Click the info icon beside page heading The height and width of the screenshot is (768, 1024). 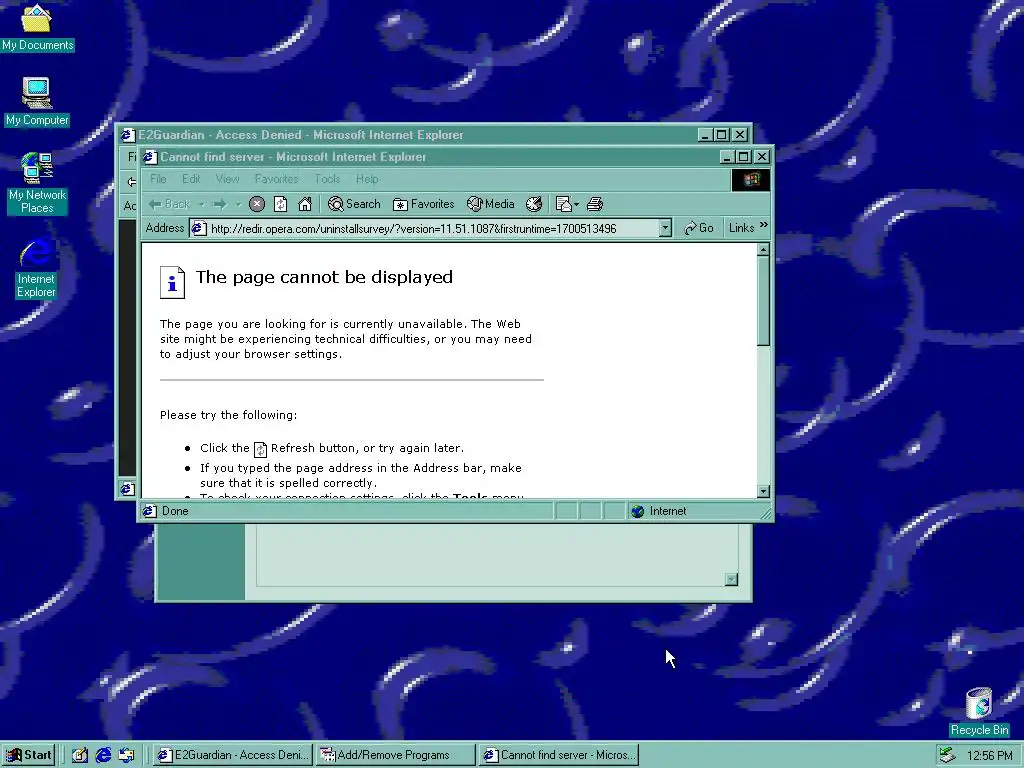point(172,283)
